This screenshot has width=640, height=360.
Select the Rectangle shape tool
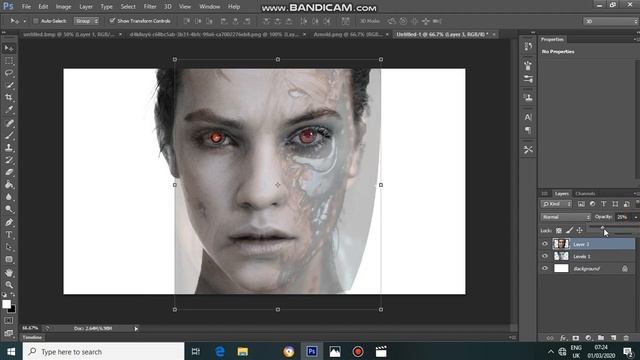(9, 259)
